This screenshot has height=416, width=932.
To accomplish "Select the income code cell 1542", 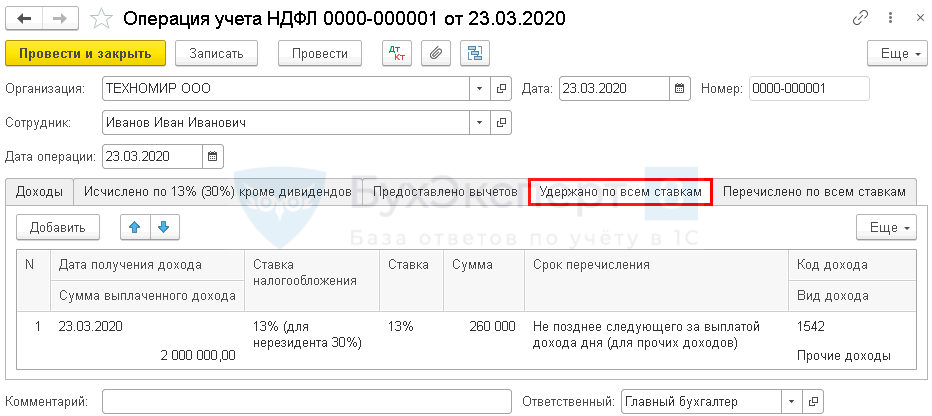I will [x=852, y=326].
